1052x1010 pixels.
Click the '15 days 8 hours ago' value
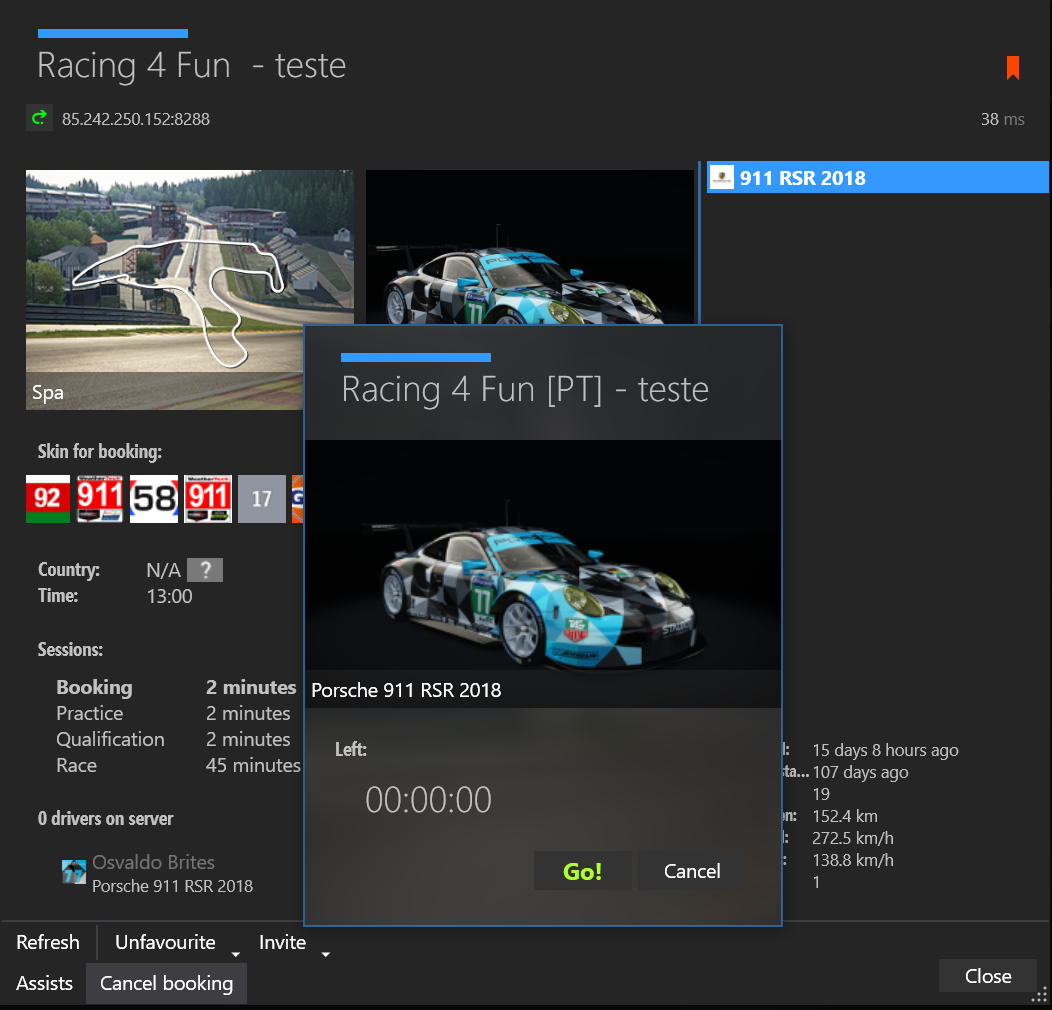tap(885, 750)
